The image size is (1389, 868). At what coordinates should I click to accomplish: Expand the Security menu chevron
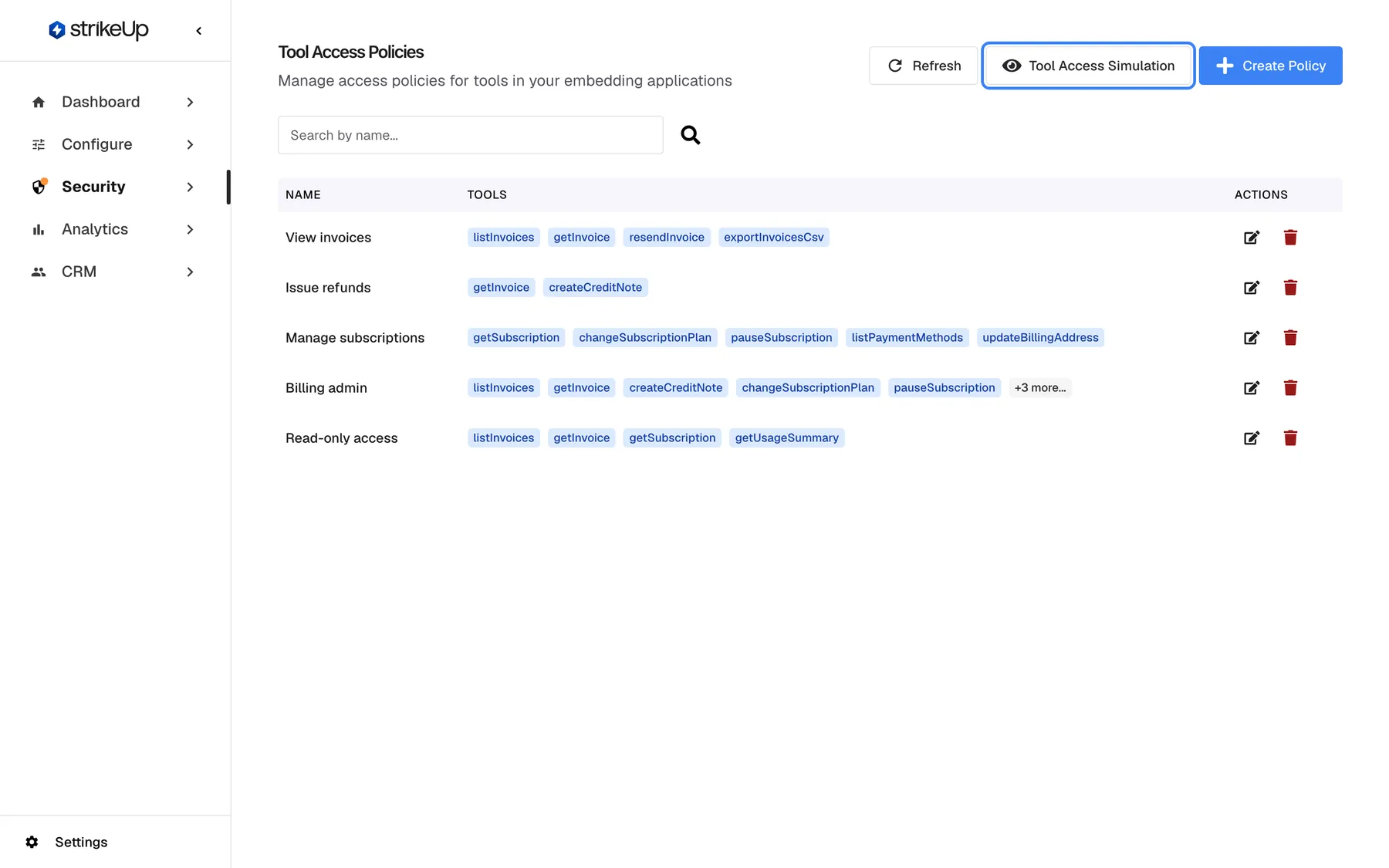[x=190, y=187]
